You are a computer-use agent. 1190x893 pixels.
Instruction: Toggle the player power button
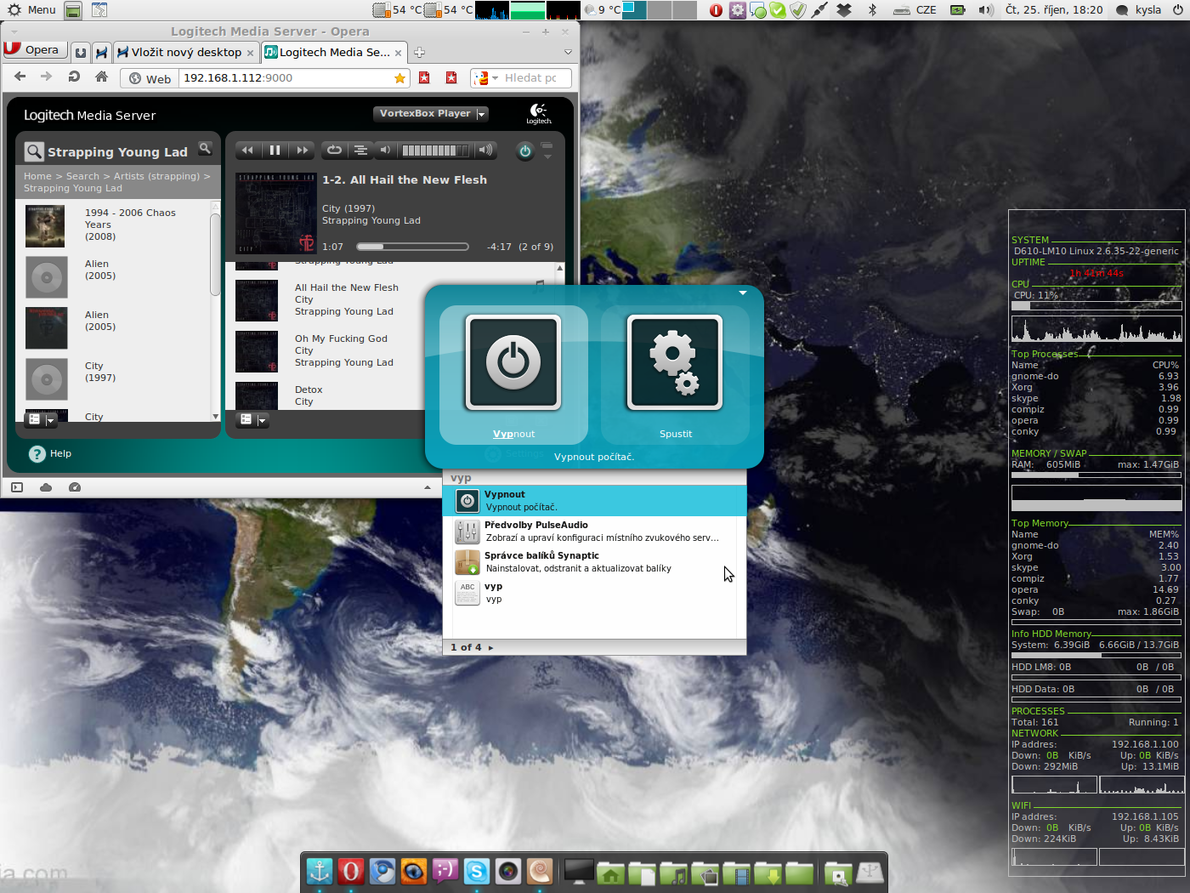[524, 151]
